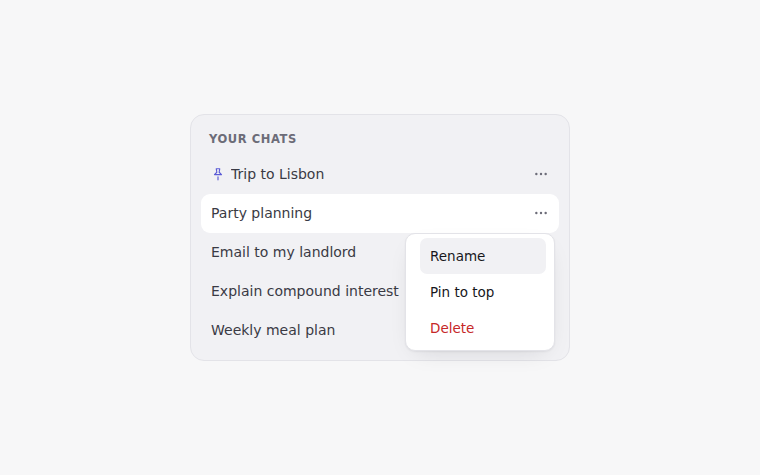
Task: Click the red Delete menu option
Action: (x=483, y=328)
